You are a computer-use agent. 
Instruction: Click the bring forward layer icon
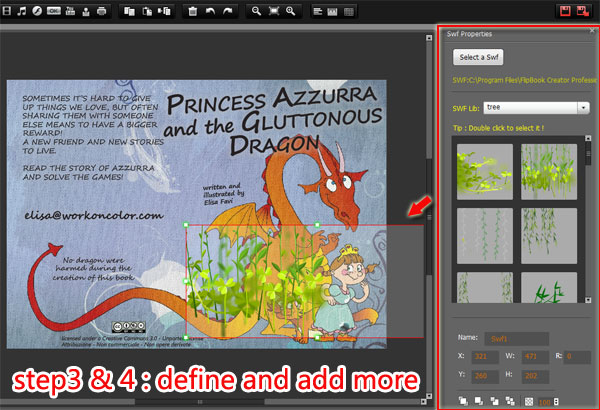click(x=494, y=401)
